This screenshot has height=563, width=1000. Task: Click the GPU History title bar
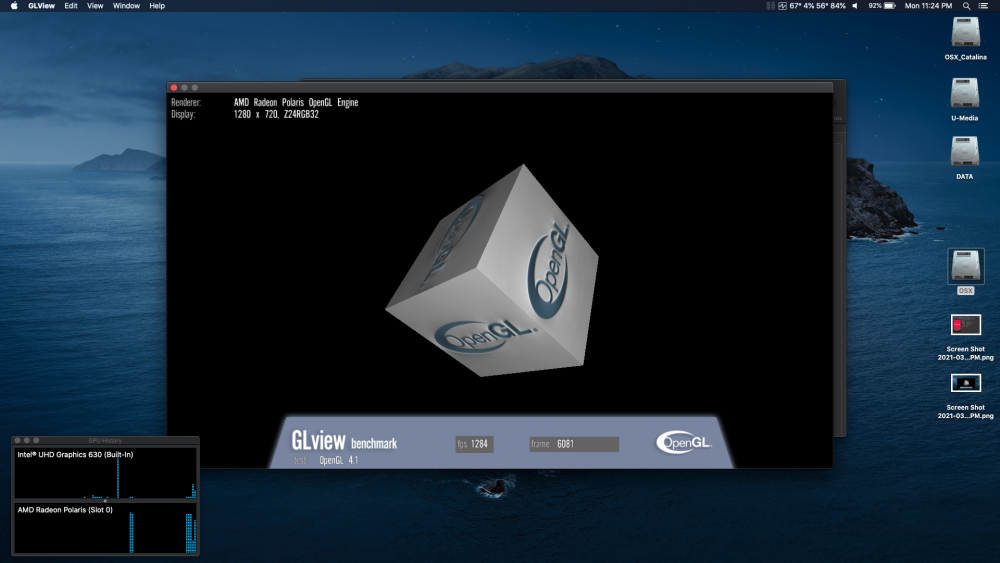(x=105, y=440)
